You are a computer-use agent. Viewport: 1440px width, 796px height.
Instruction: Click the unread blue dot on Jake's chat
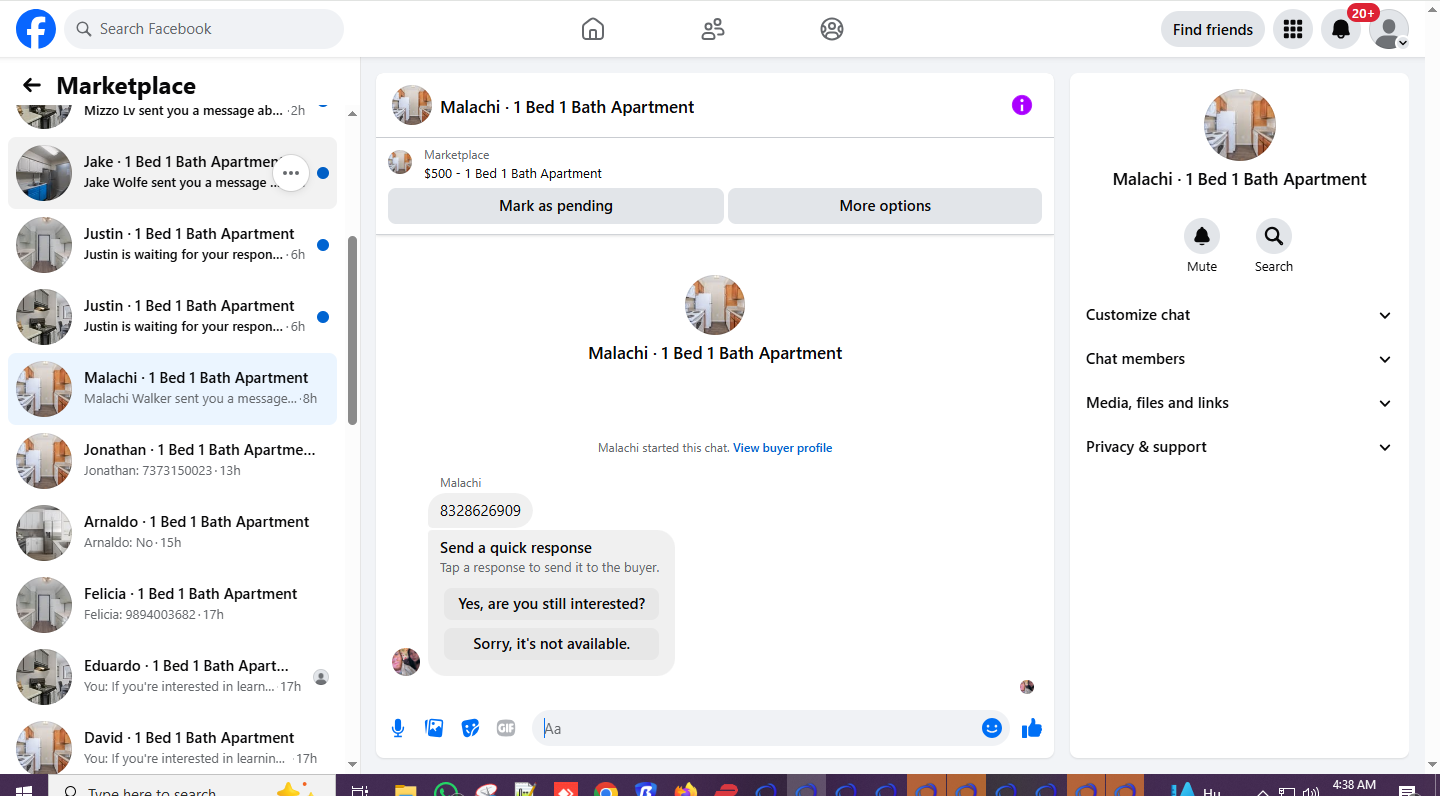(x=322, y=173)
